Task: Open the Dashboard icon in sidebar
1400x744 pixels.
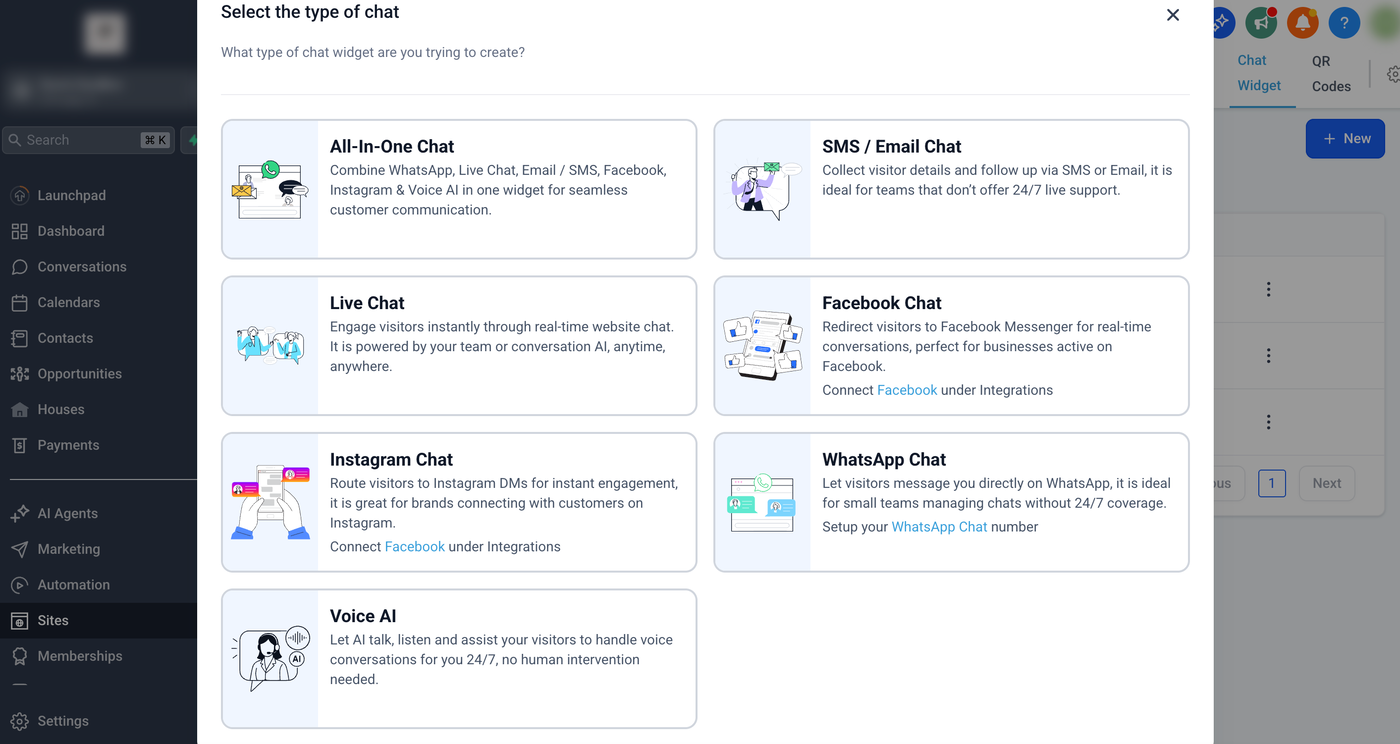Action: click(19, 231)
